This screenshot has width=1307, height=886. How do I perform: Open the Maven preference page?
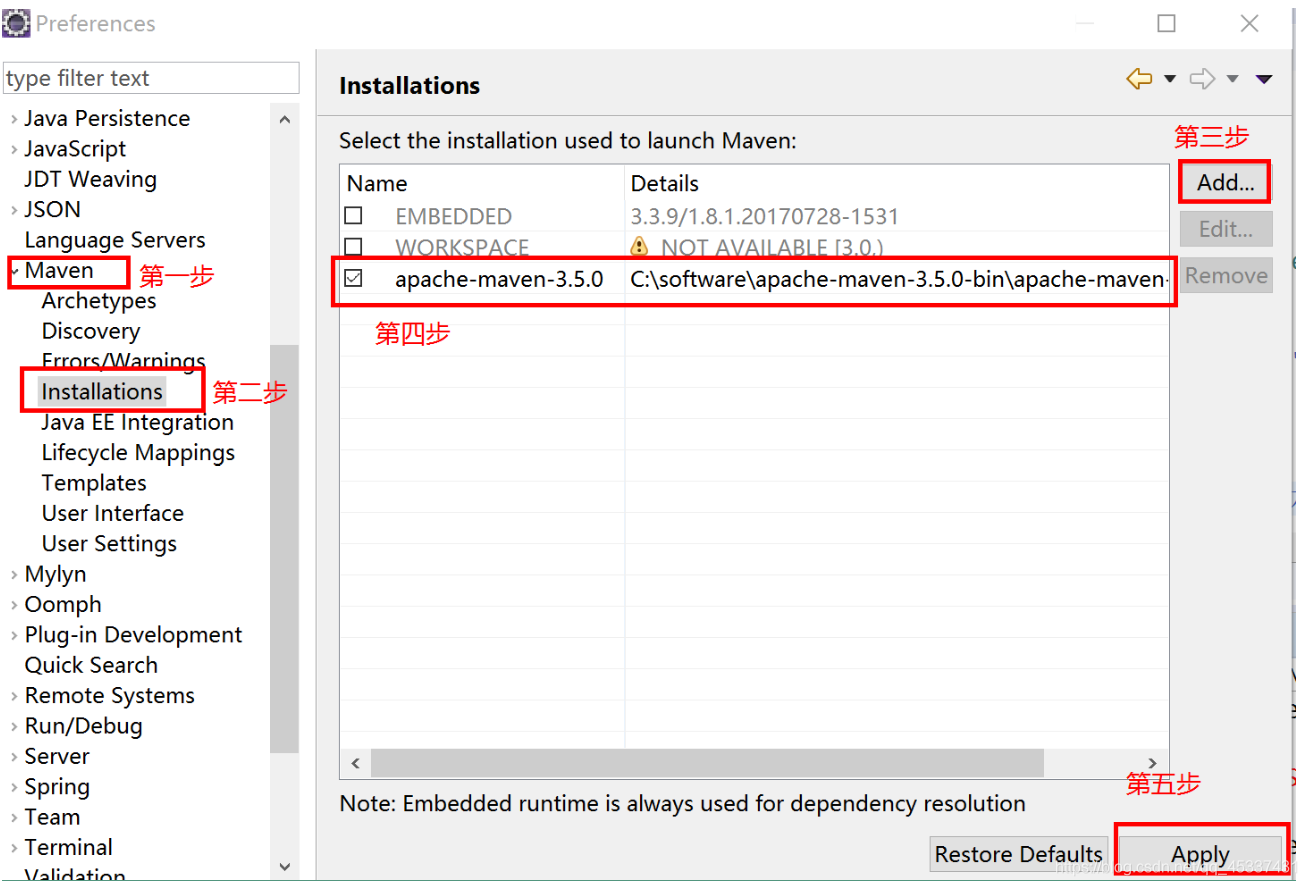pos(59,271)
